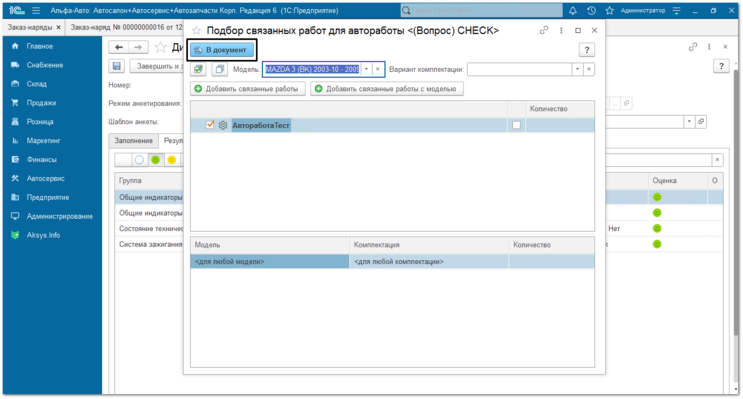Select empty circle filter in background toolbar
743x399 pixels.
(x=139, y=160)
